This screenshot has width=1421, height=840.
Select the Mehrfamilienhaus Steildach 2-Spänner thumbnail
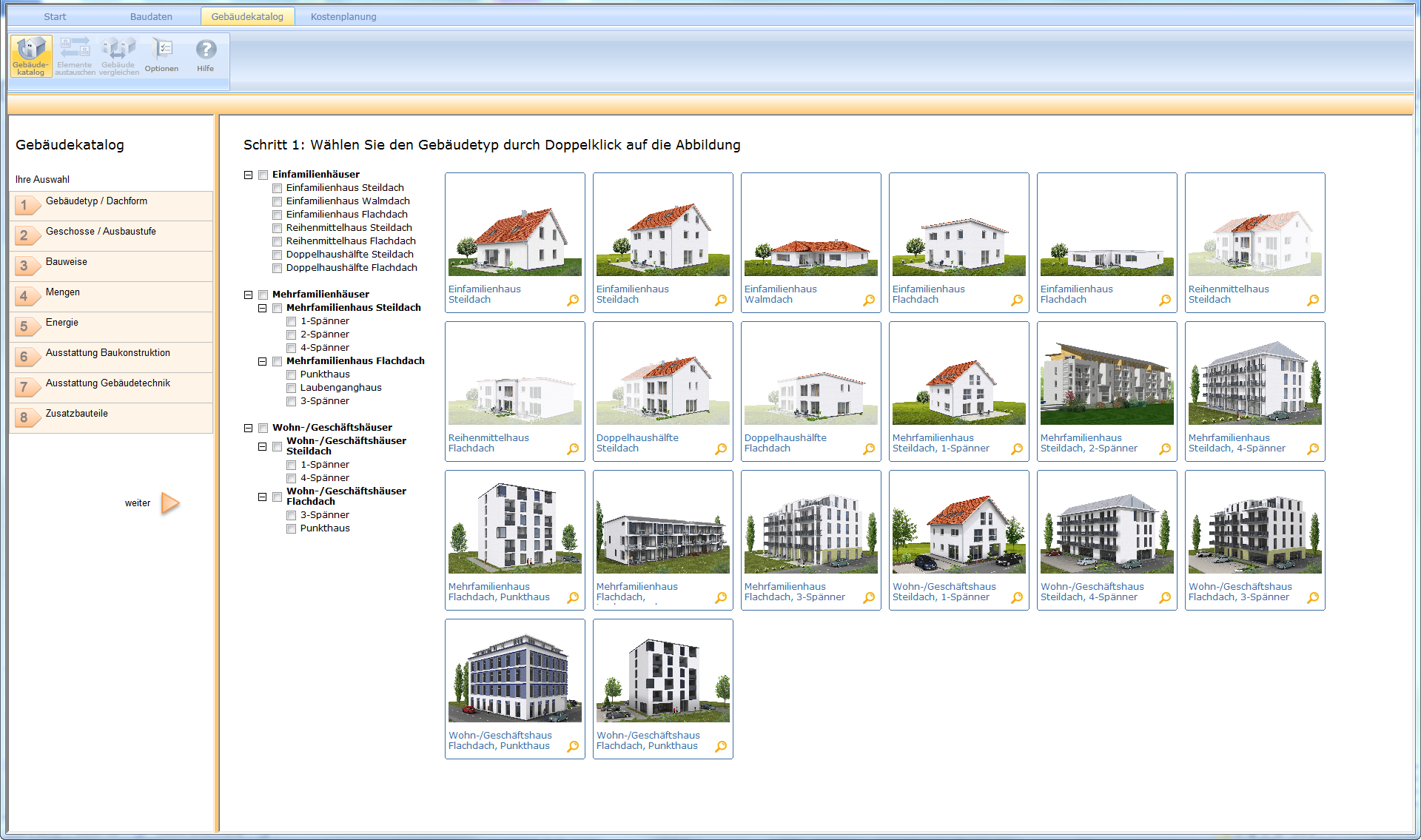tap(1106, 382)
